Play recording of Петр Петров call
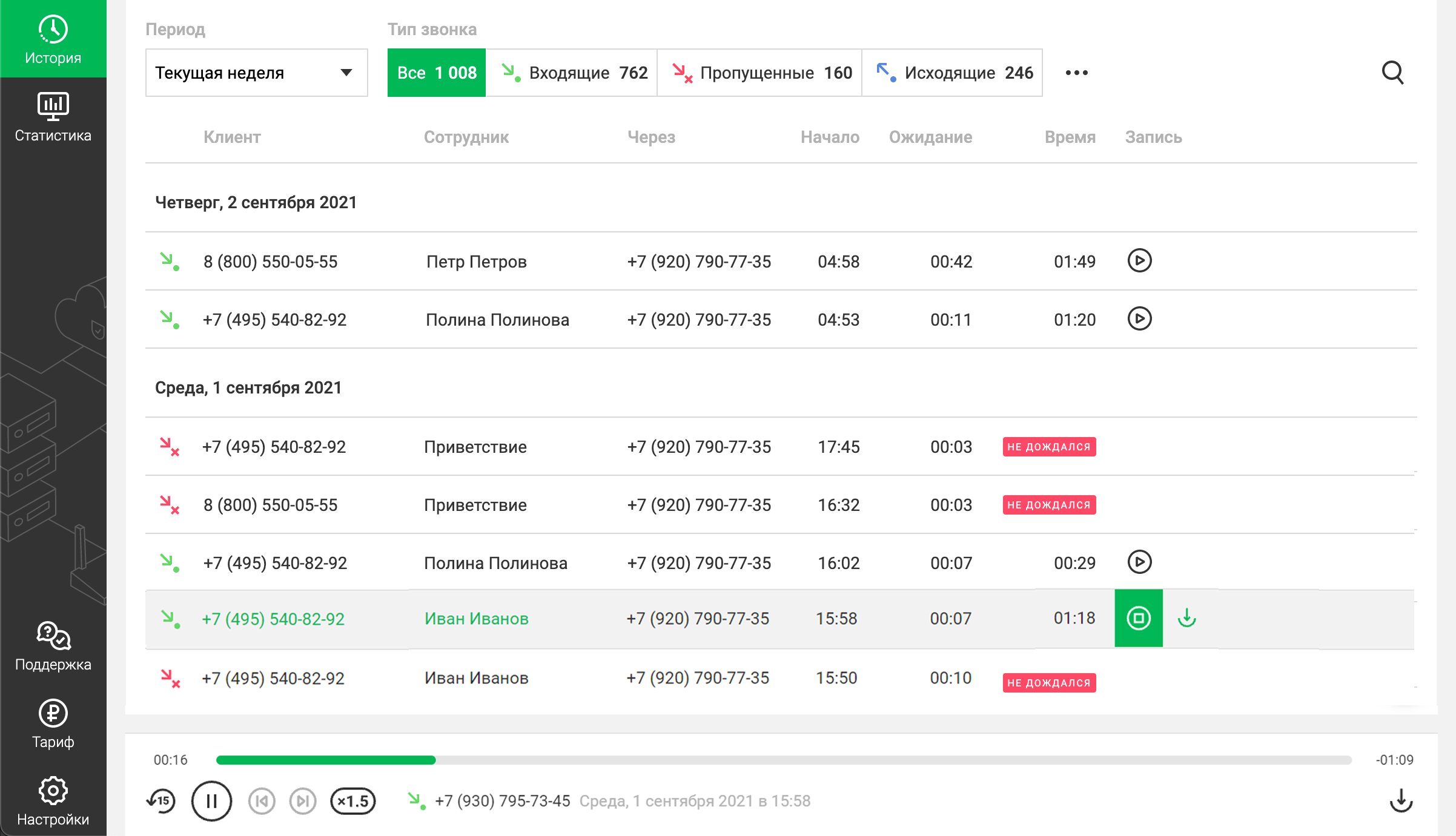1456x836 pixels. click(x=1139, y=261)
